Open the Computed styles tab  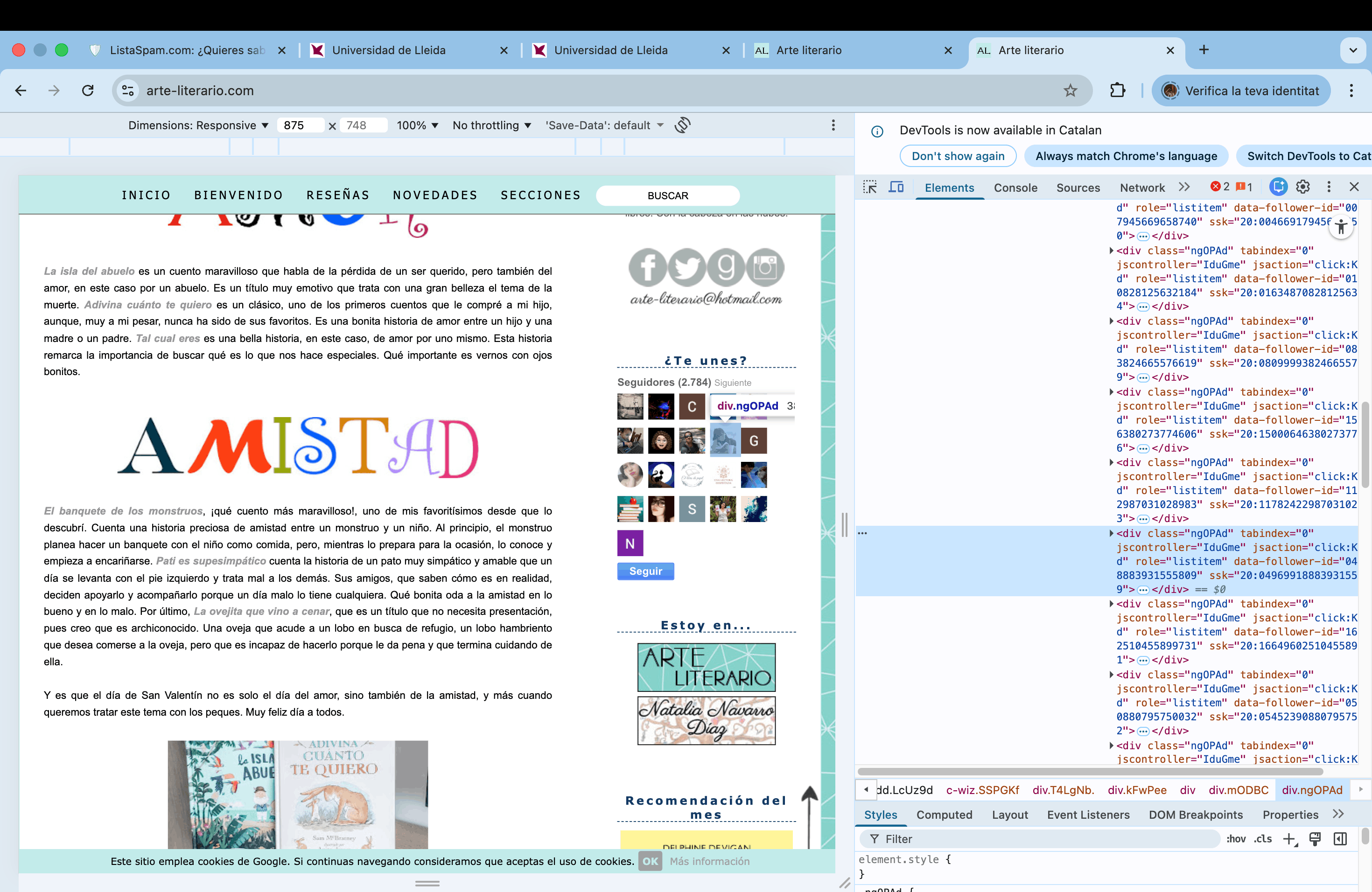pos(944,815)
